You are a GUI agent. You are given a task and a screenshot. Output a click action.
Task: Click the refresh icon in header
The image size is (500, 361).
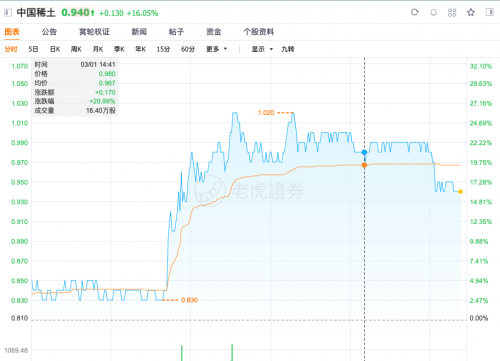coord(415,12)
